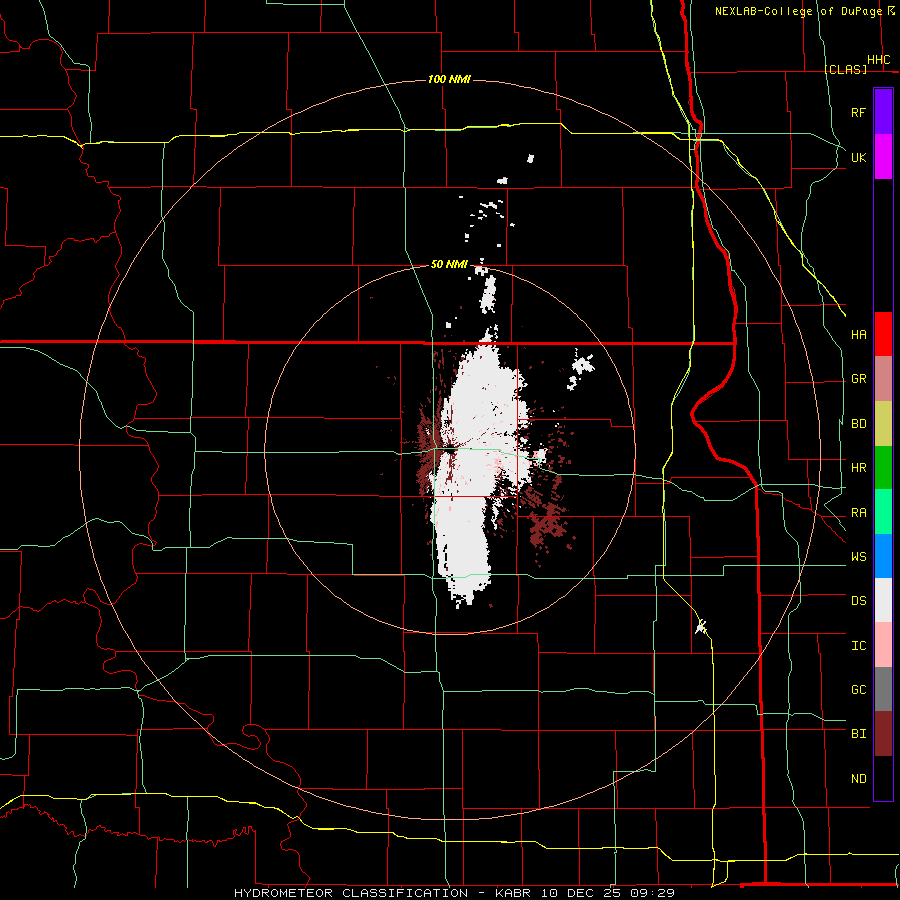Click the blue WS legend swatch
The width and height of the screenshot is (900, 900).
pyautogui.click(x=883, y=556)
